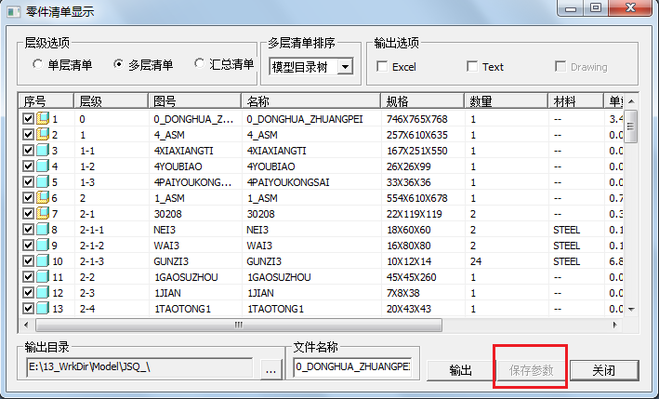Click assembly icon of row 6 1_ASM
659x399 pixels.
tap(42, 198)
